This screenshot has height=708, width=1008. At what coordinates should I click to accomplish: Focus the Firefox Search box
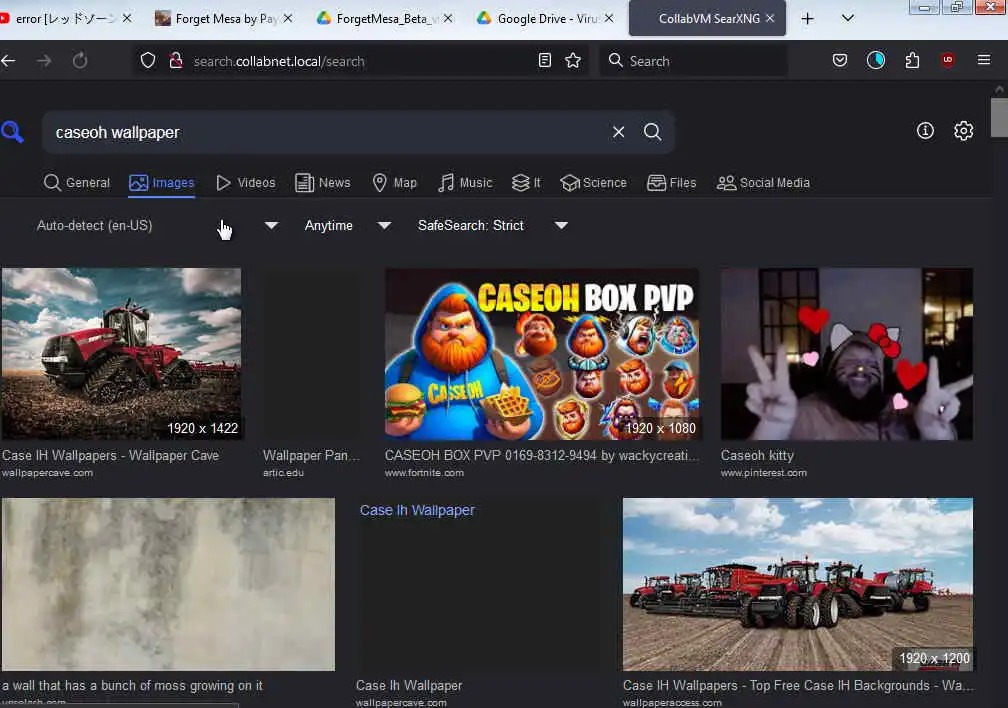pyautogui.click(x=693, y=61)
